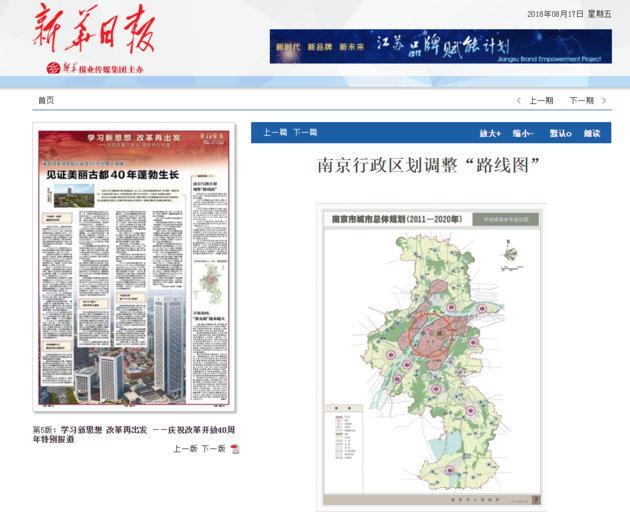630x512 pixels.
Task: Open the PDF download icon
Action: [235, 449]
